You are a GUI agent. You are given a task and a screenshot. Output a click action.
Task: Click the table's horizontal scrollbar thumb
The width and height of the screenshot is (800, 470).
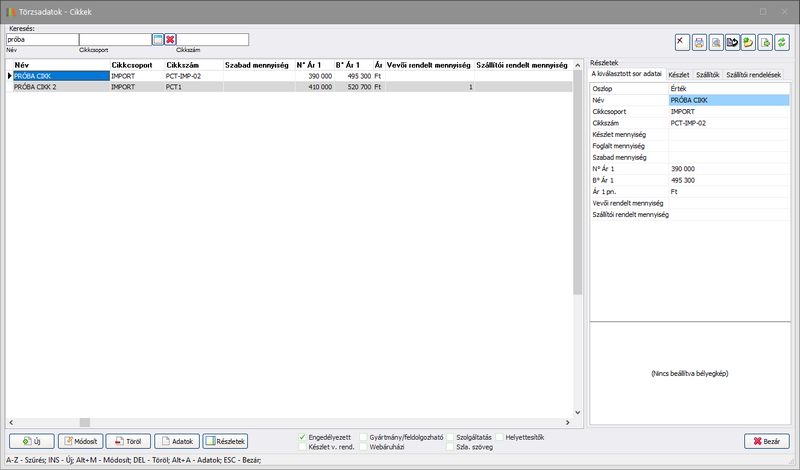(84, 422)
